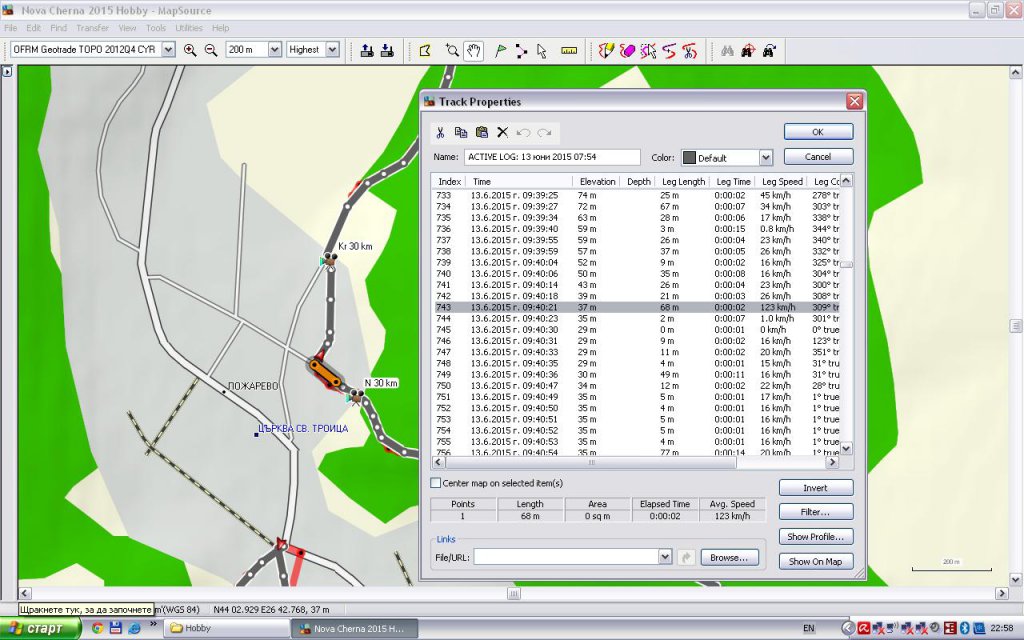
Task: Select the Waypoint flag tool
Action: click(x=501, y=50)
